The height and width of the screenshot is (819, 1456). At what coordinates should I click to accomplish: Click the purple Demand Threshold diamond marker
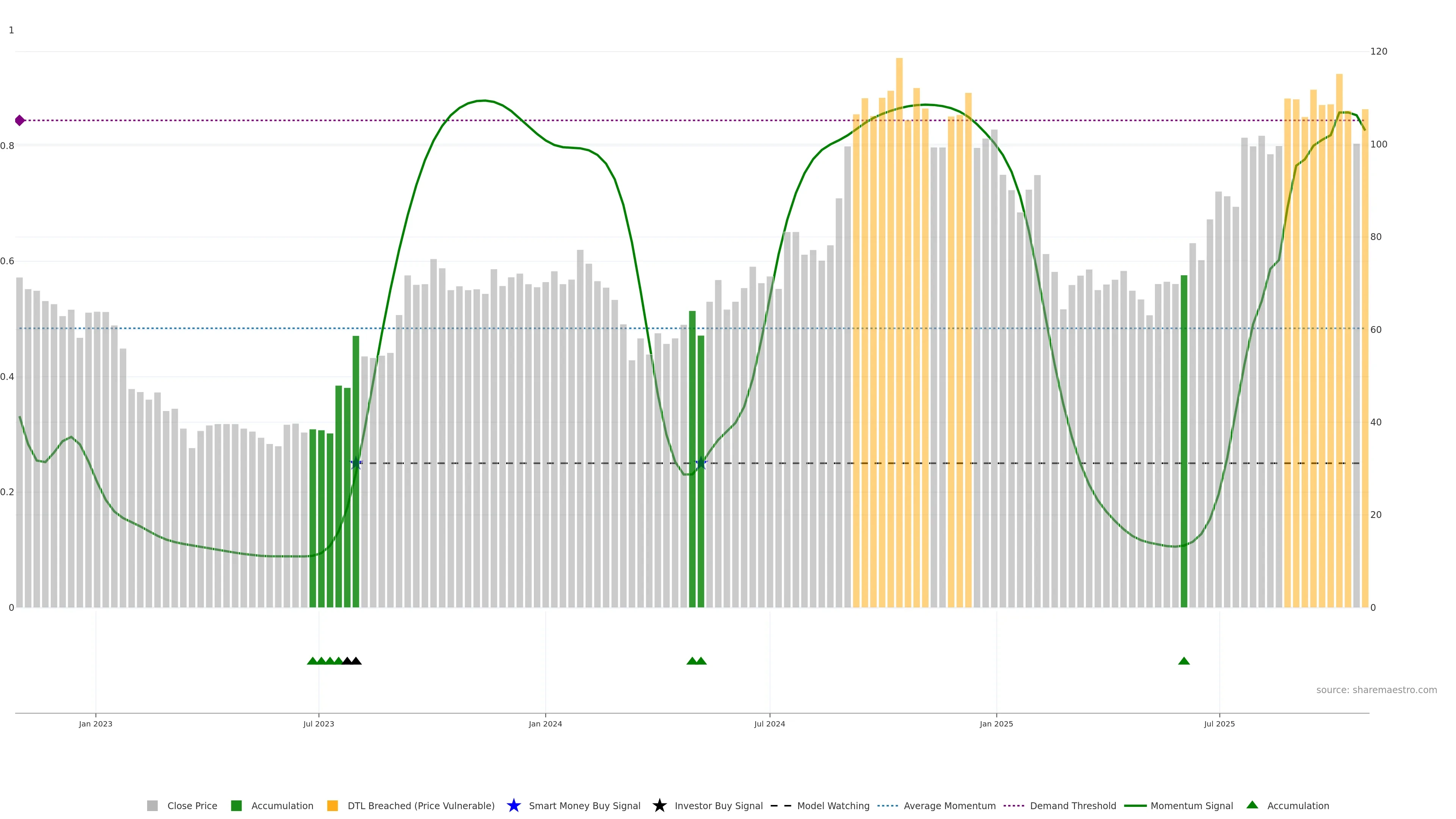tap(20, 121)
